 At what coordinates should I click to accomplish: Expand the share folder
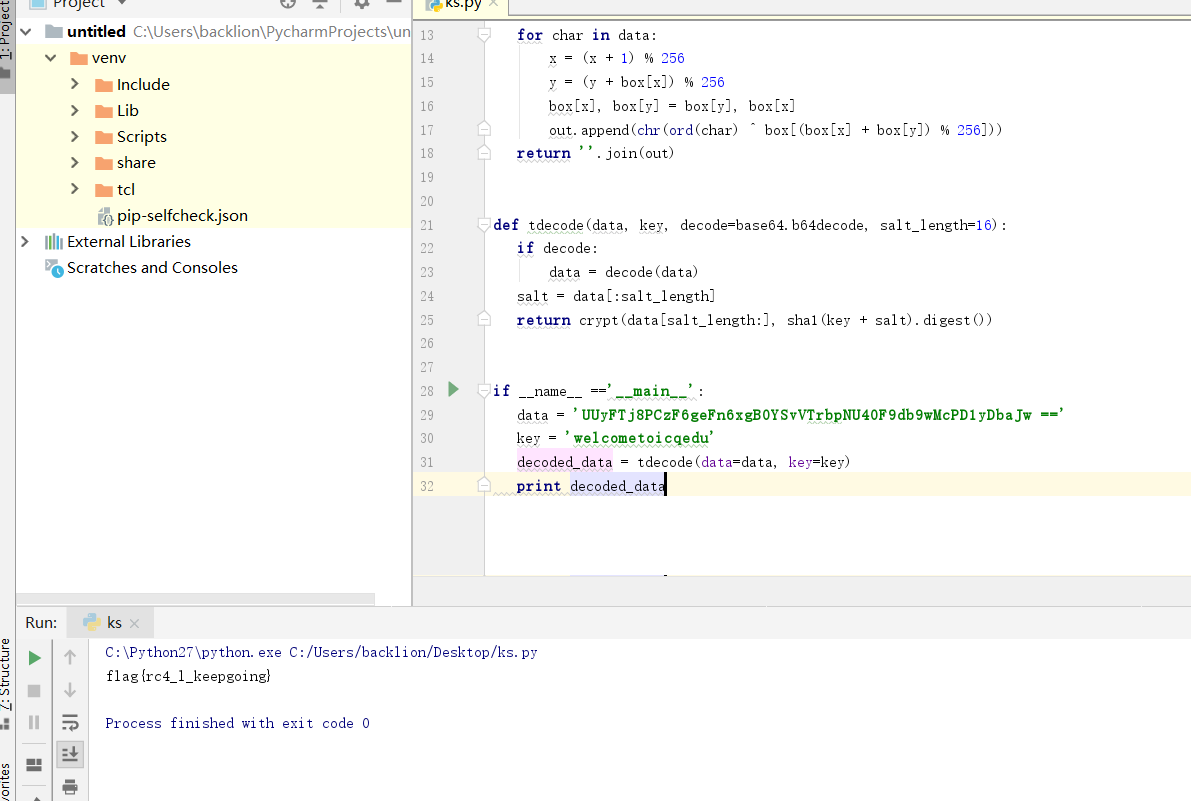tap(74, 162)
